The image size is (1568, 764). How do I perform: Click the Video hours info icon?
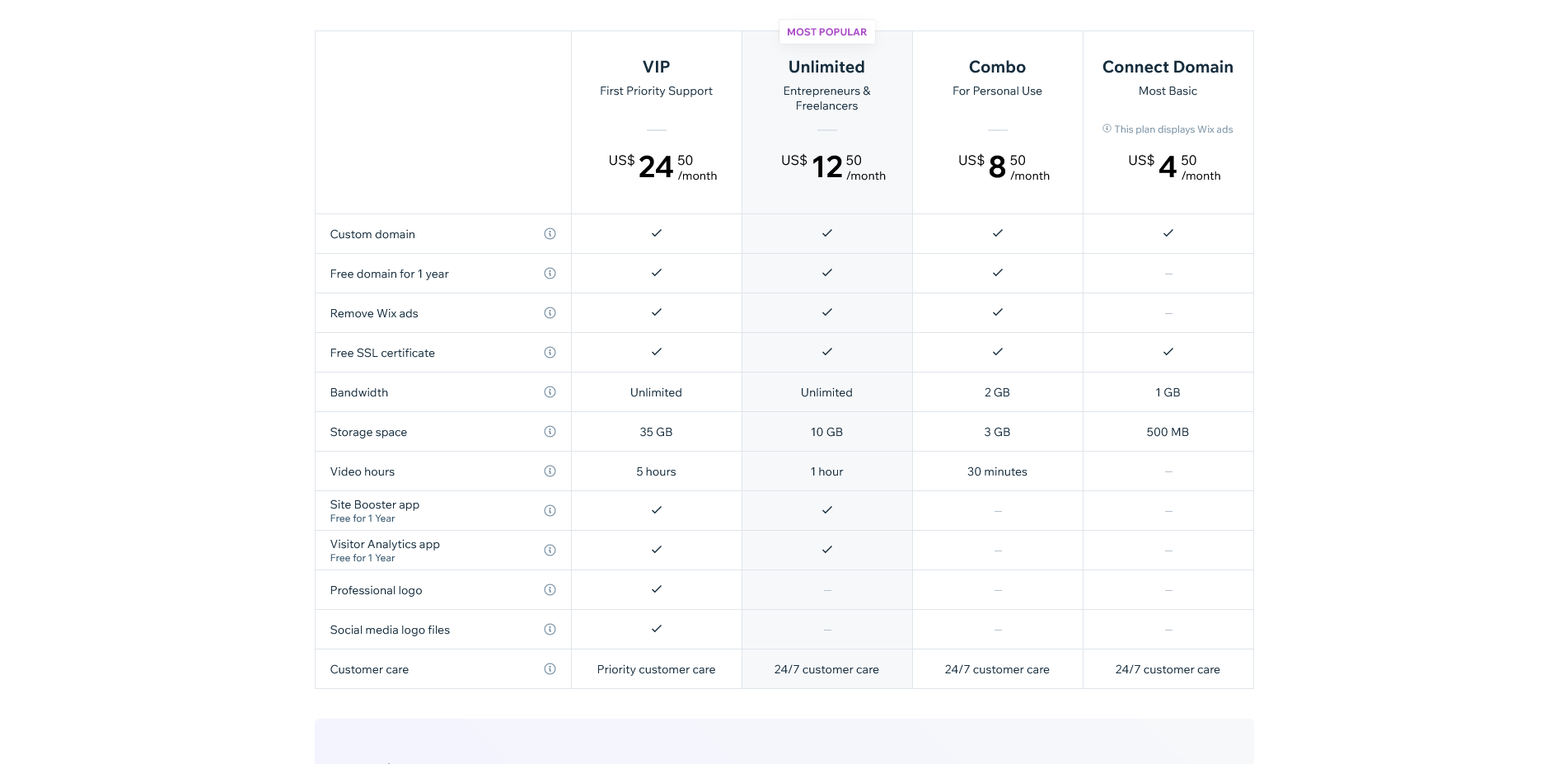[550, 471]
